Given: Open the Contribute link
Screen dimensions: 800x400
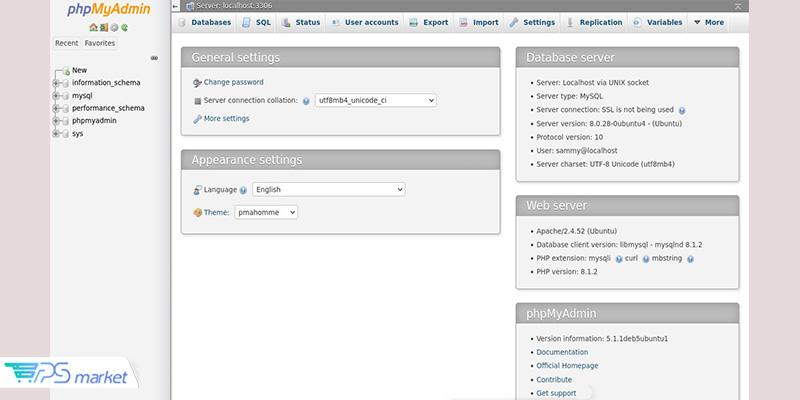Looking at the screenshot, I should pyautogui.click(x=554, y=380).
